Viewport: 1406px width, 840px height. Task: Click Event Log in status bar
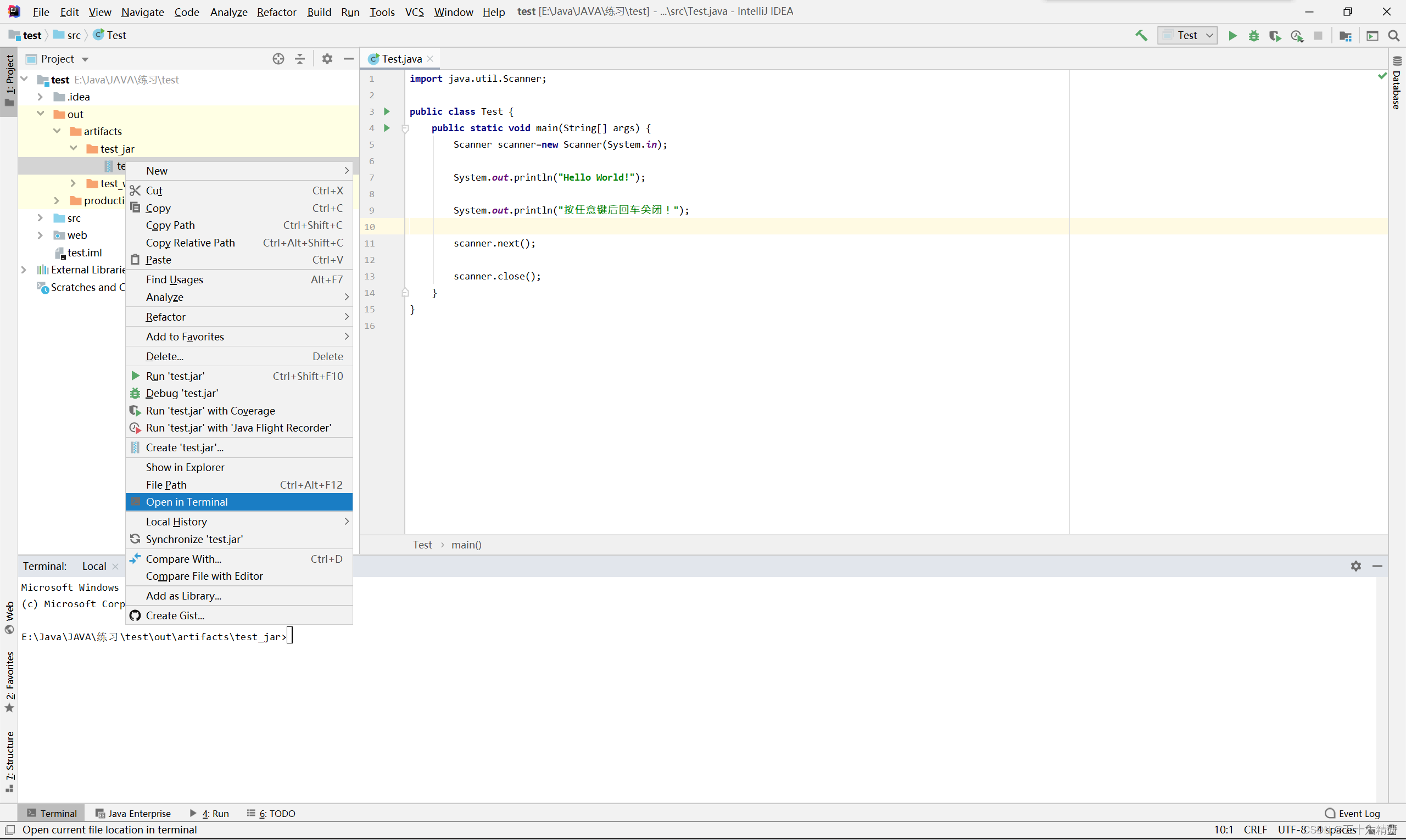[1352, 814]
